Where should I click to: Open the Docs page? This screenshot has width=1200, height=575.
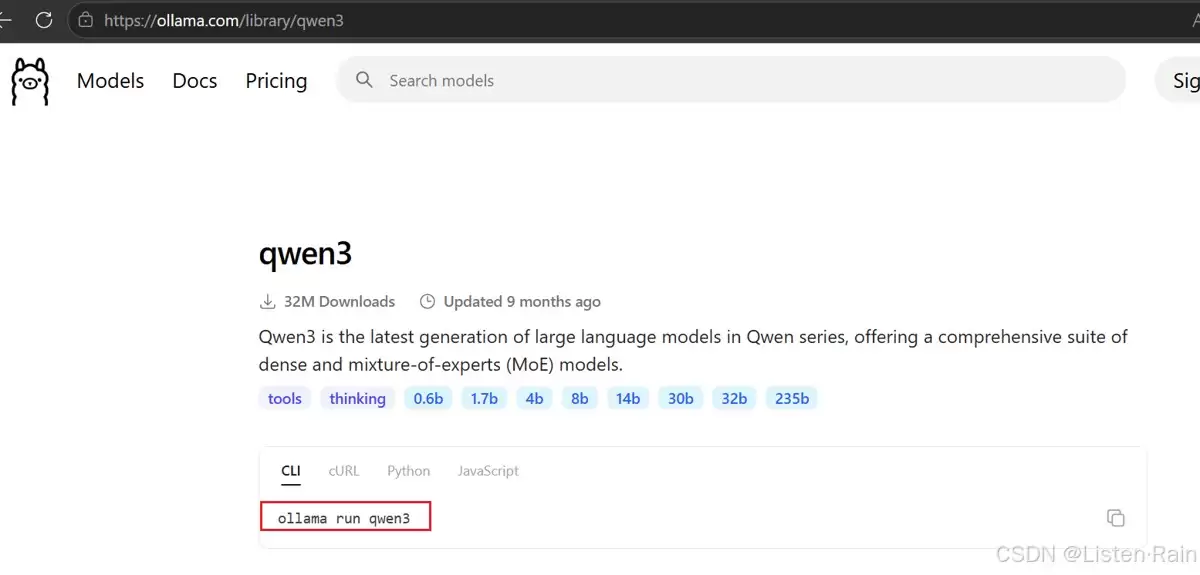(194, 81)
